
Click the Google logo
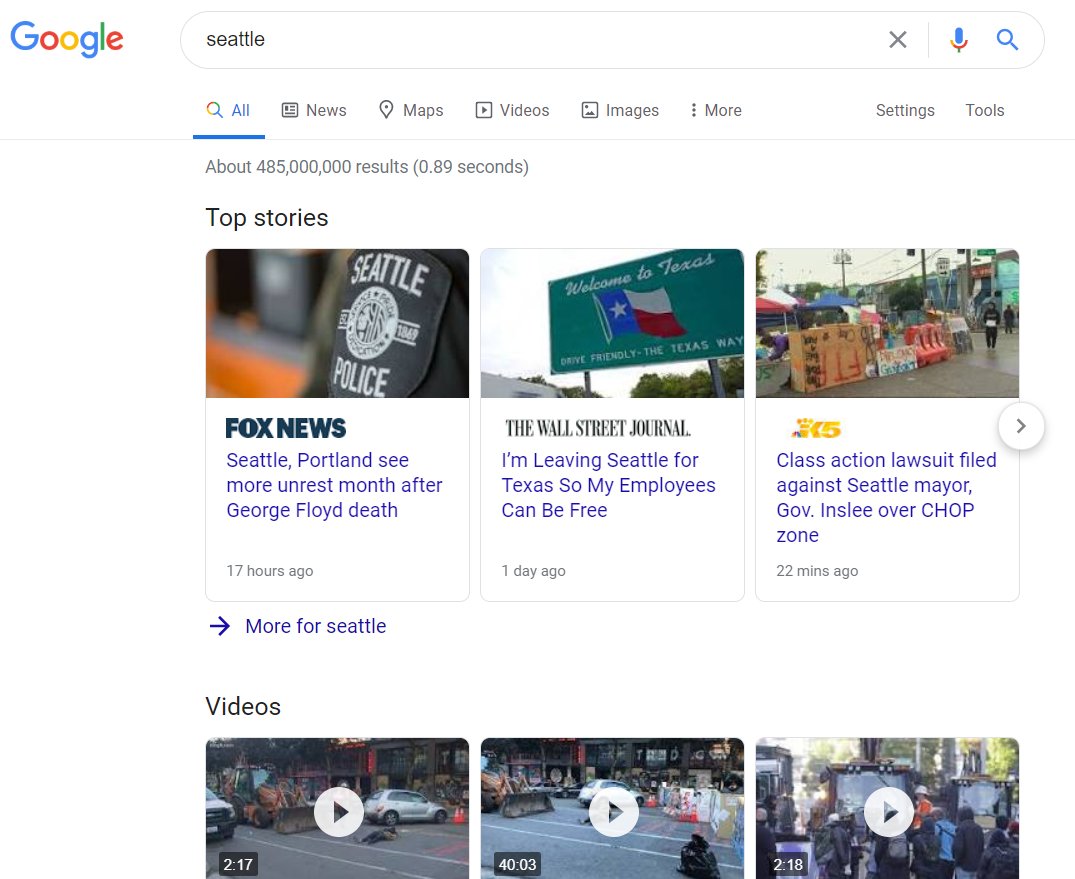67,39
